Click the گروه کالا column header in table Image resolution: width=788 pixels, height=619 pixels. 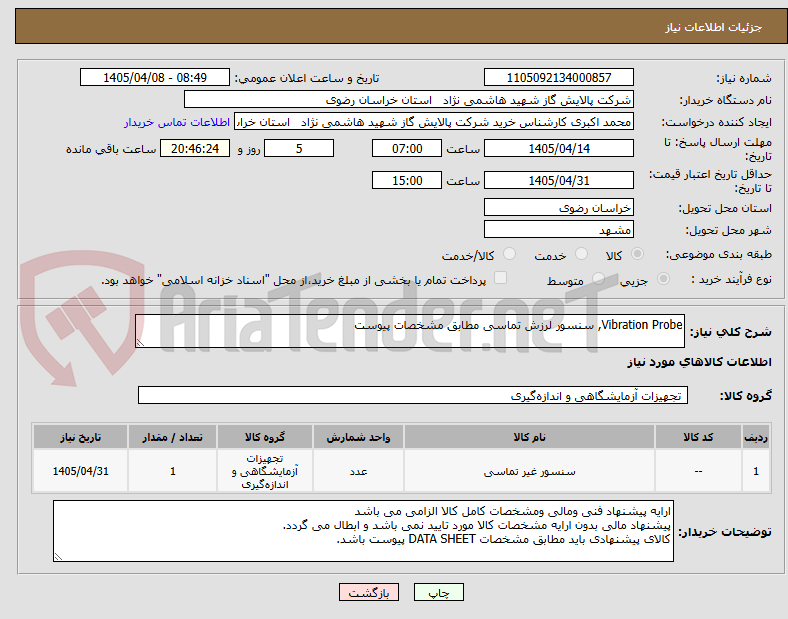(x=265, y=437)
